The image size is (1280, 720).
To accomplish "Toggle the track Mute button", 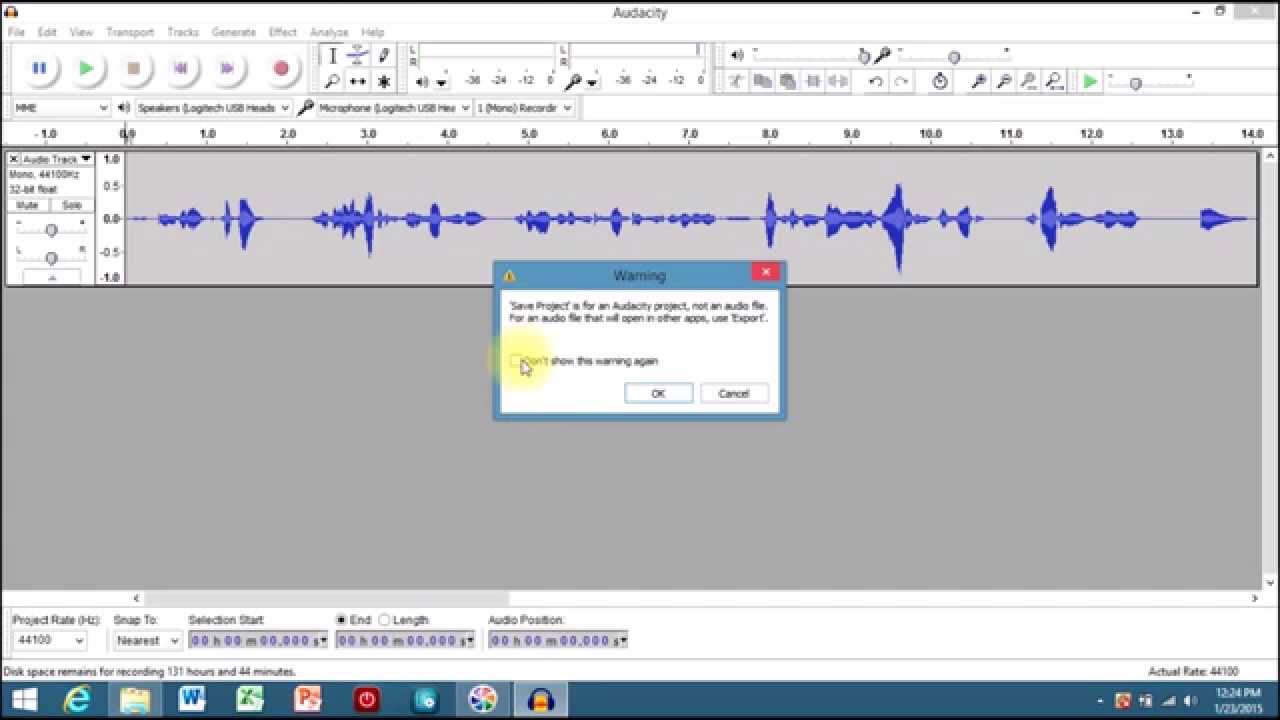I will click(28, 205).
